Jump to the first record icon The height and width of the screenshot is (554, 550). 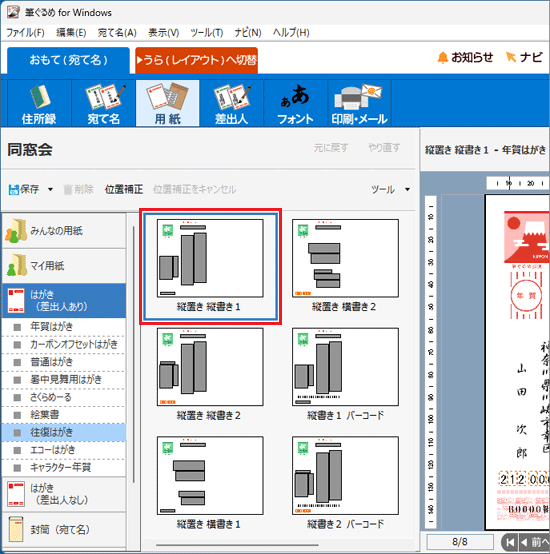click(x=510, y=542)
